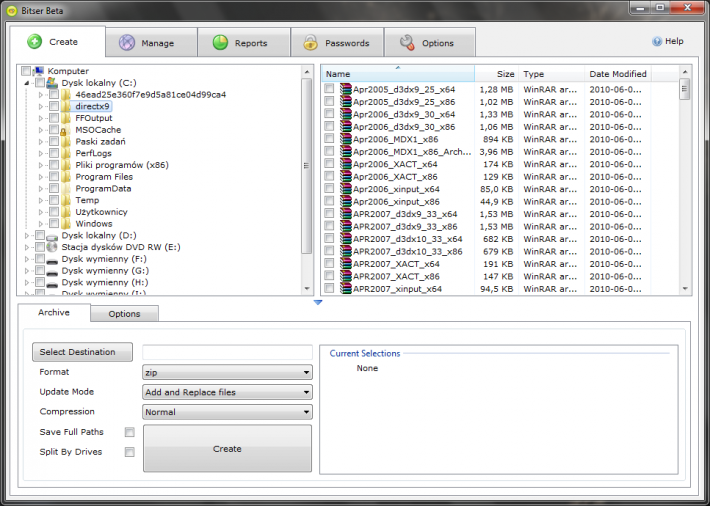Switch to the Reports tab
The image size is (710, 506).
pos(244,43)
